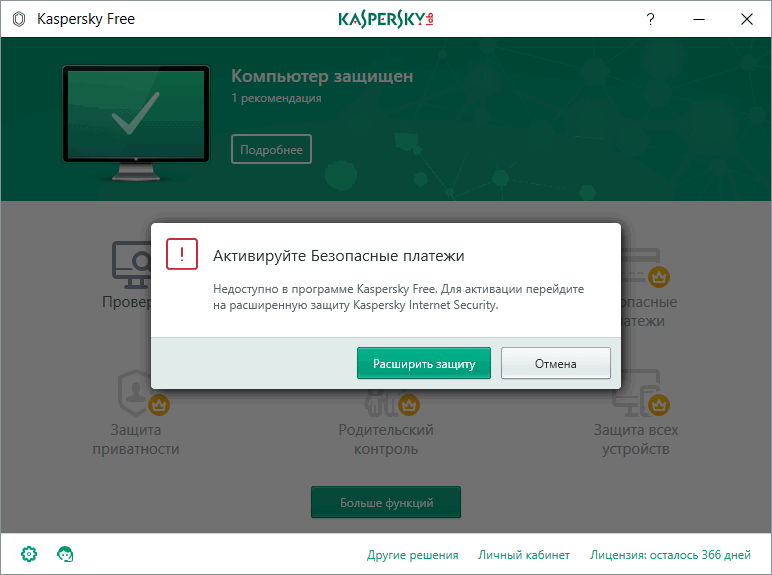
Task: Click the 1 рекомендация text
Action: [276, 98]
